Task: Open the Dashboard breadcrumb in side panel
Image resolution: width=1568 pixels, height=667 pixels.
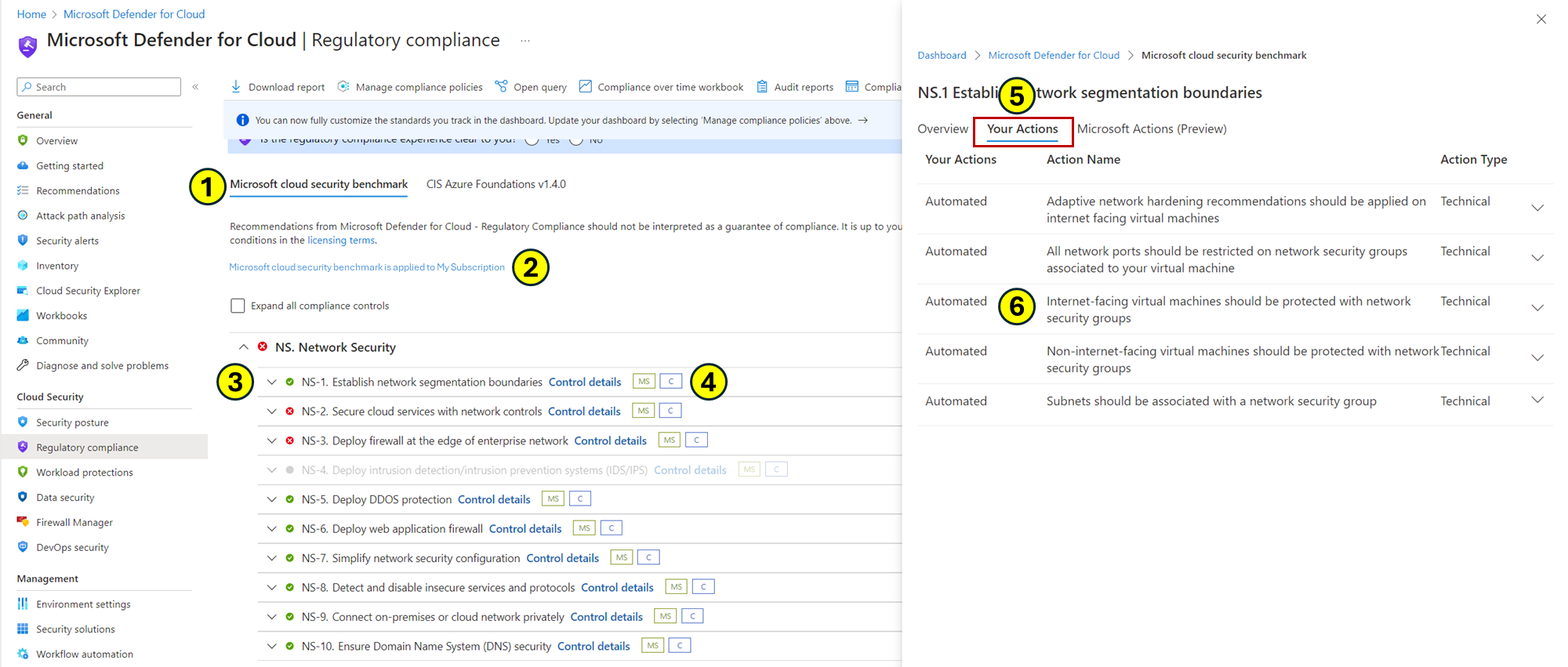Action: (x=942, y=55)
